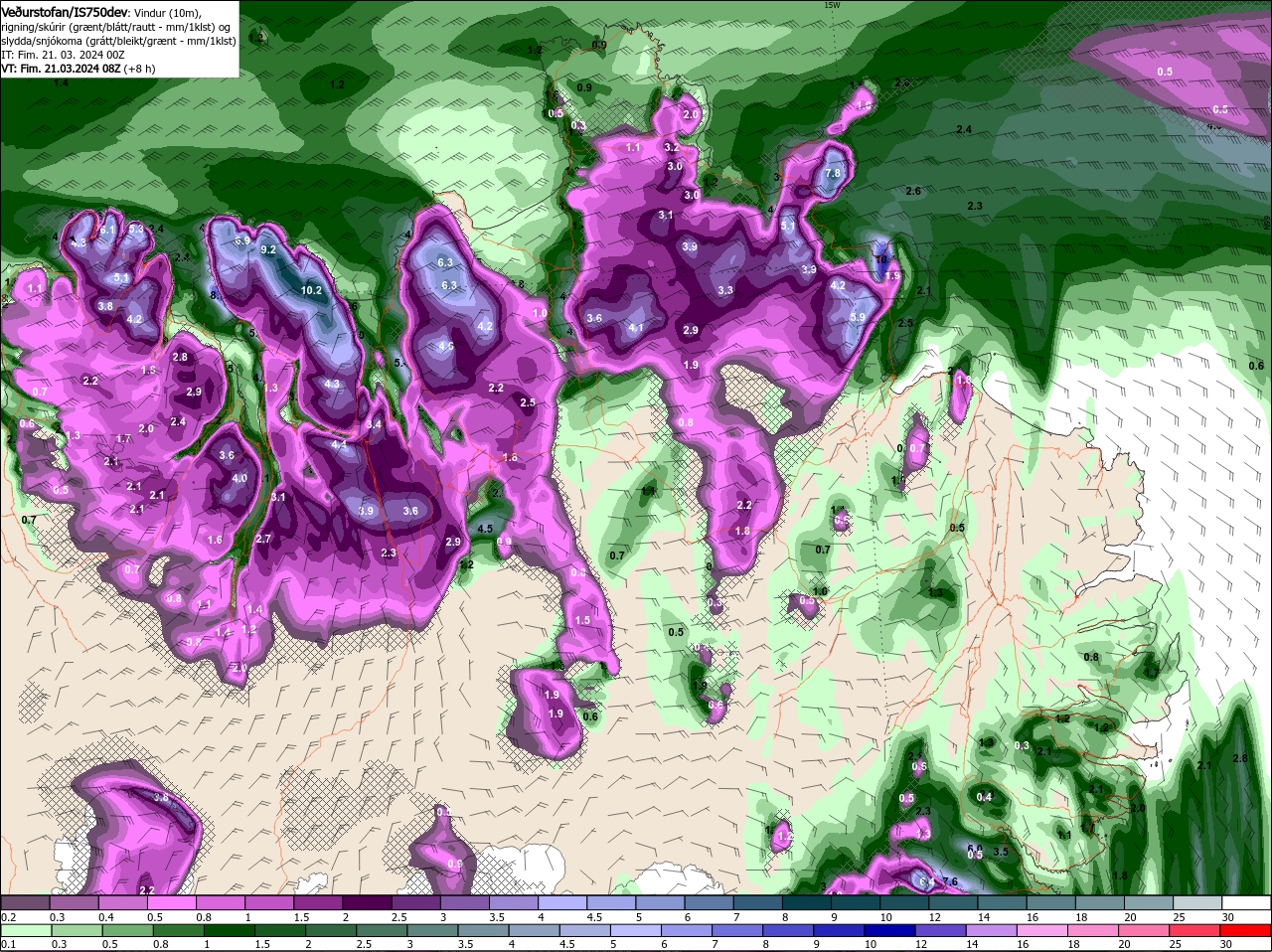Click the 3.4 precipitation value label
The width and height of the screenshot is (1272, 952).
[374, 425]
